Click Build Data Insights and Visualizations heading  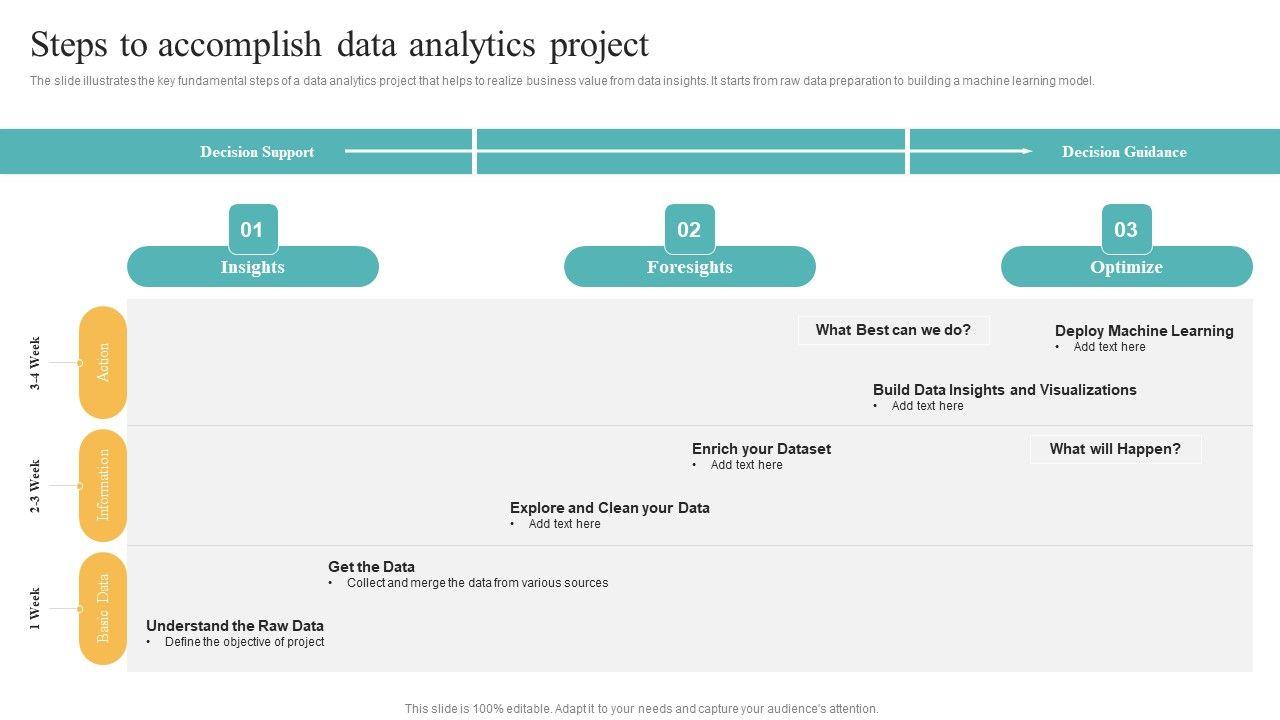click(1004, 390)
